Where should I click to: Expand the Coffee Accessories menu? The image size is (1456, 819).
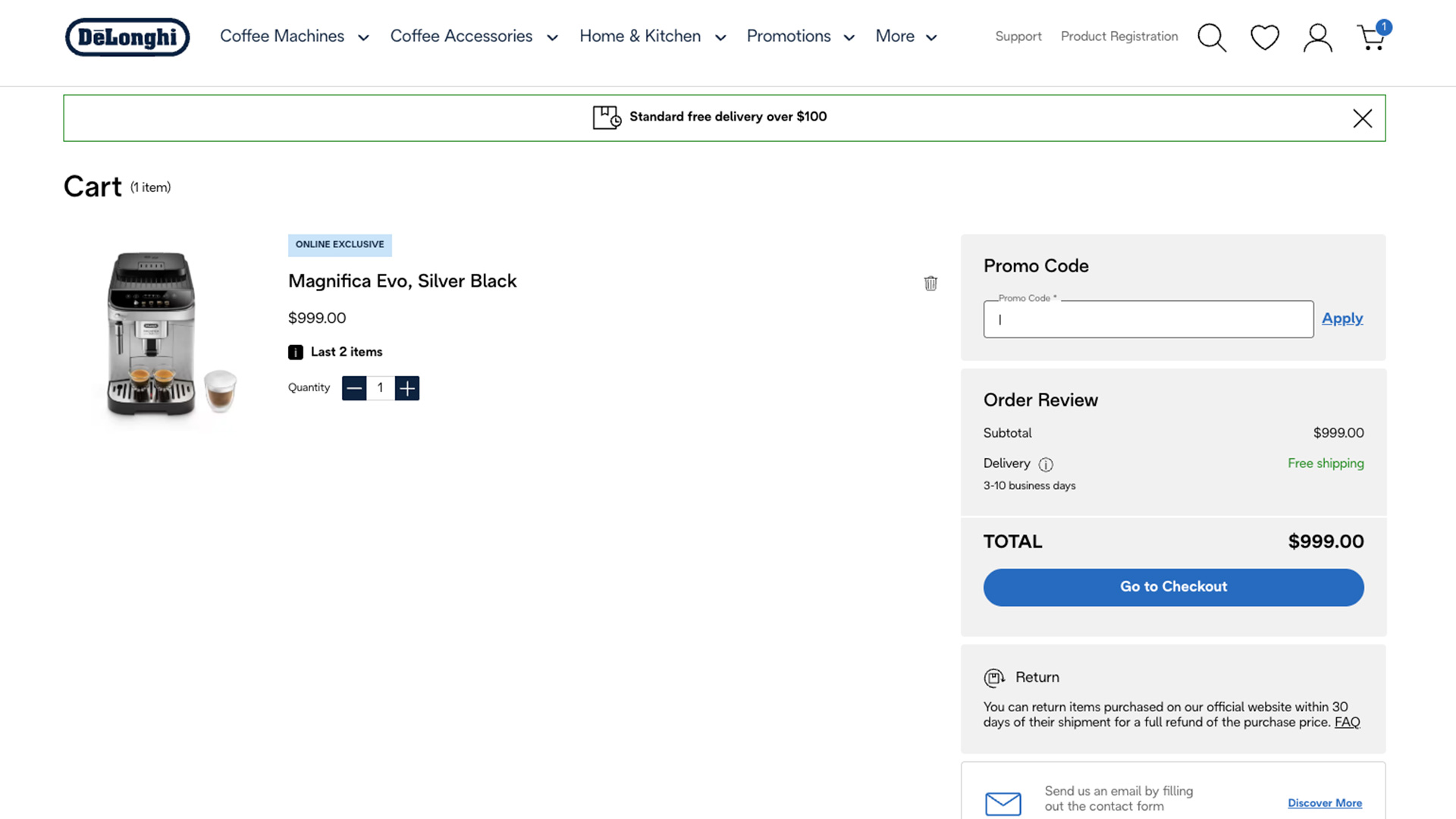[474, 36]
